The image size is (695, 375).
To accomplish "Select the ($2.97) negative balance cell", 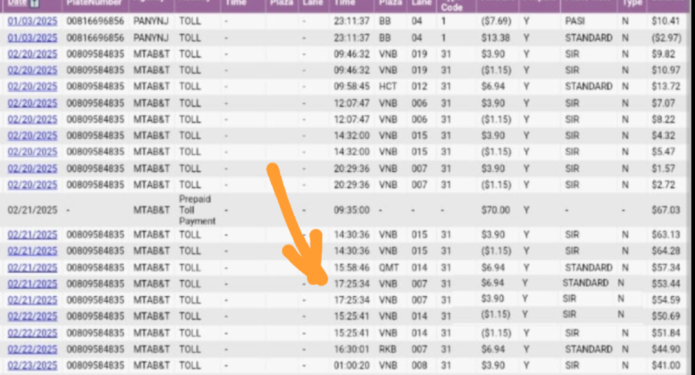I will point(666,38).
